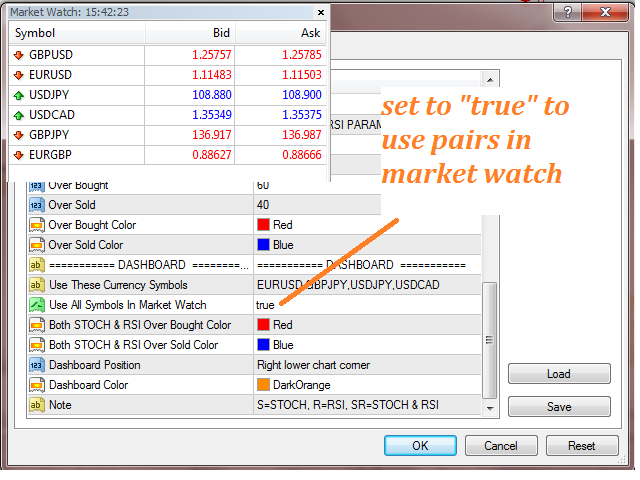Click the GBPUSD bid price 1.25757
Screen dimensions: 640x480
[x=212, y=55]
